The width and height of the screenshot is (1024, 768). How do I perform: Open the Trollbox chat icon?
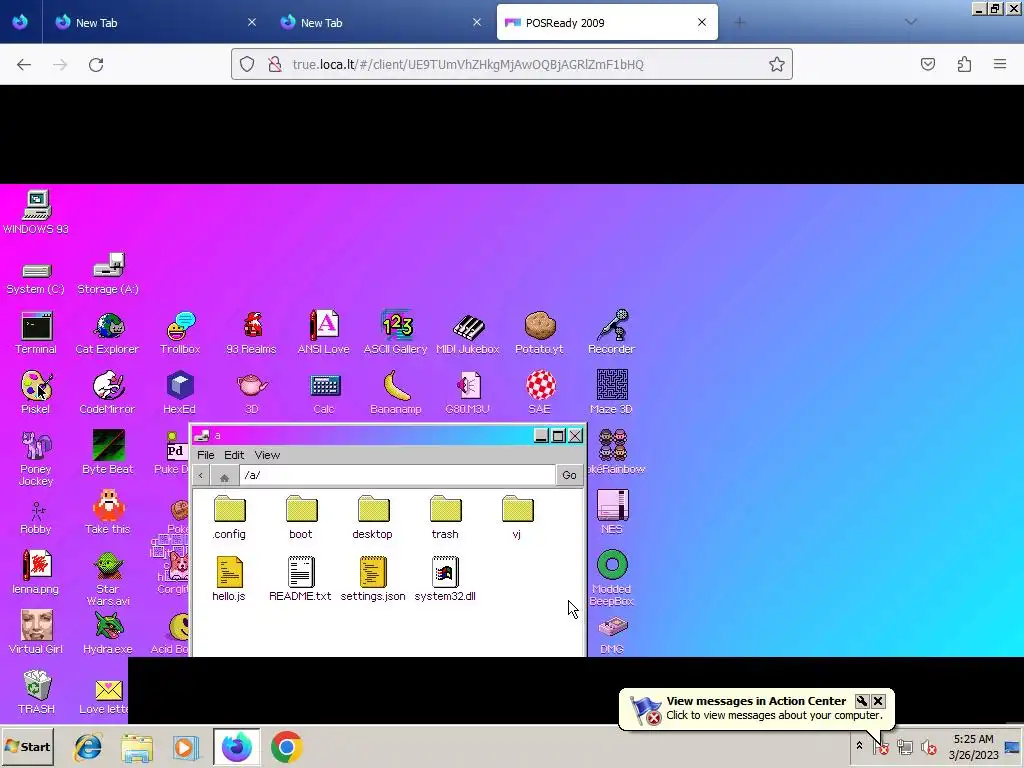(x=180, y=333)
